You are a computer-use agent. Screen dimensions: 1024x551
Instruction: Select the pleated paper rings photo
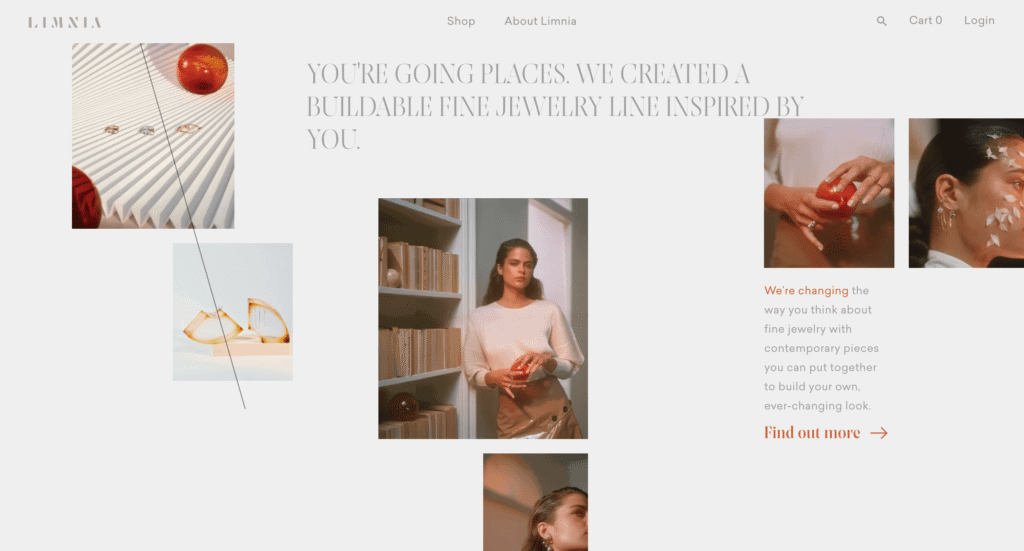[x=153, y=136]
